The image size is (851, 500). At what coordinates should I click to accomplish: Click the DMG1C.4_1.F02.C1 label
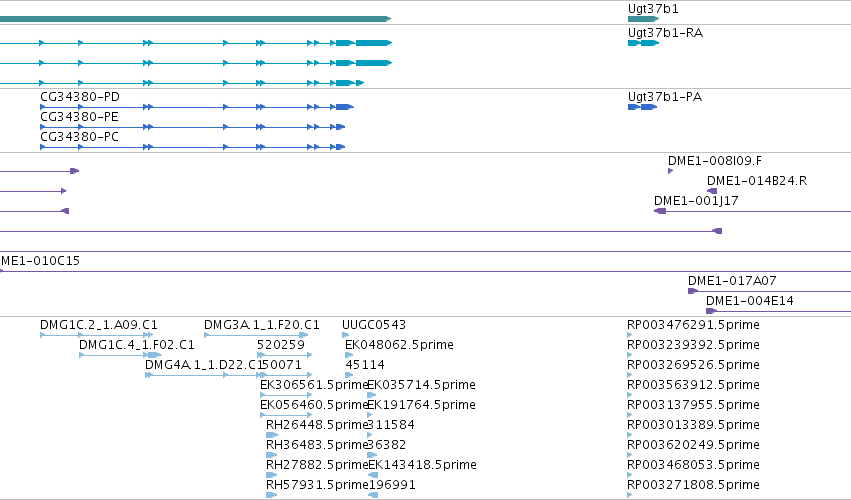(x=137, y=345)
